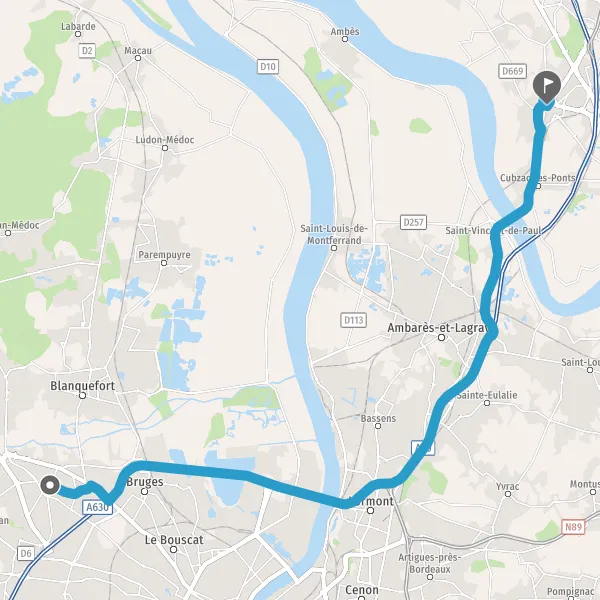The image size is (600, 600).
Task: Click the Bruges town marker
Action: [x=145, y=492]
